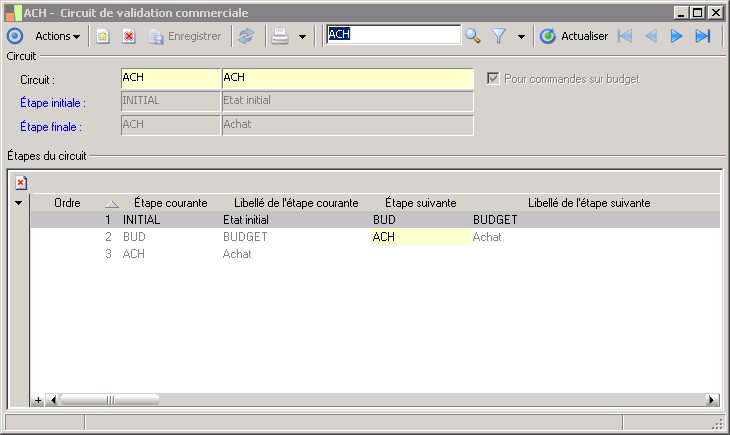Delete record using red X toolbar icon
The width and height of the screenshot is (730, 435).
[129, 36]
